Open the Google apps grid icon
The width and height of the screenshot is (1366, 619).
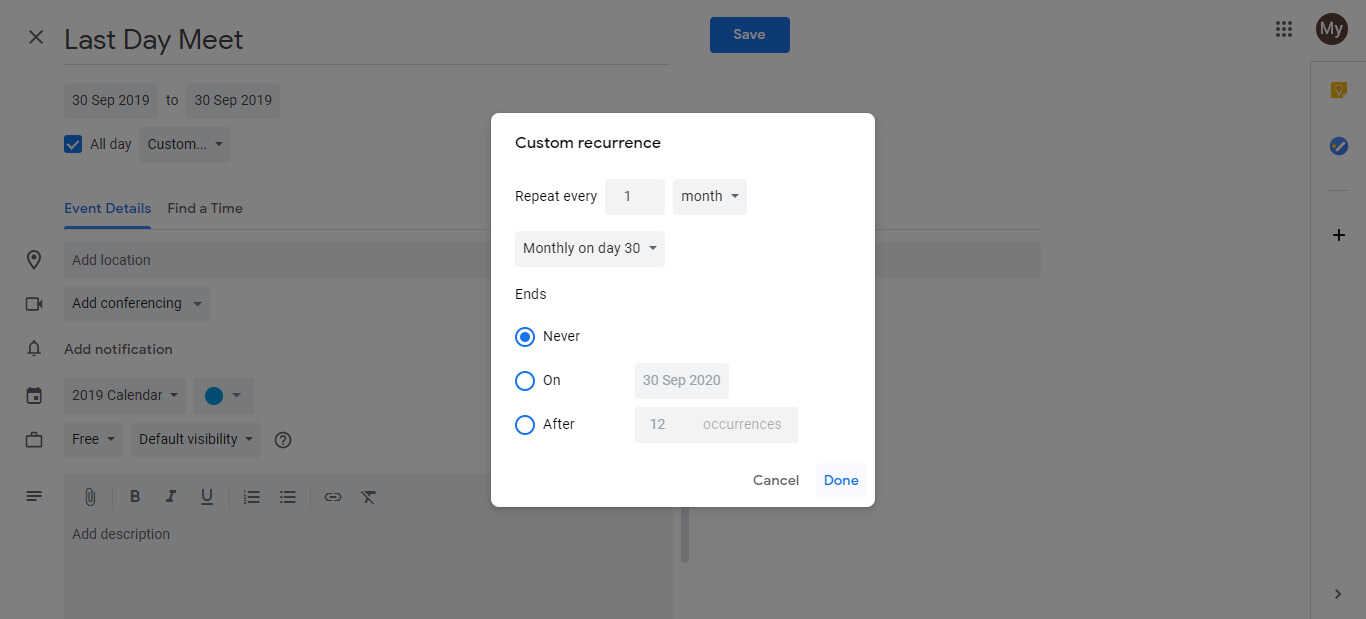[x=1284, y=29]
